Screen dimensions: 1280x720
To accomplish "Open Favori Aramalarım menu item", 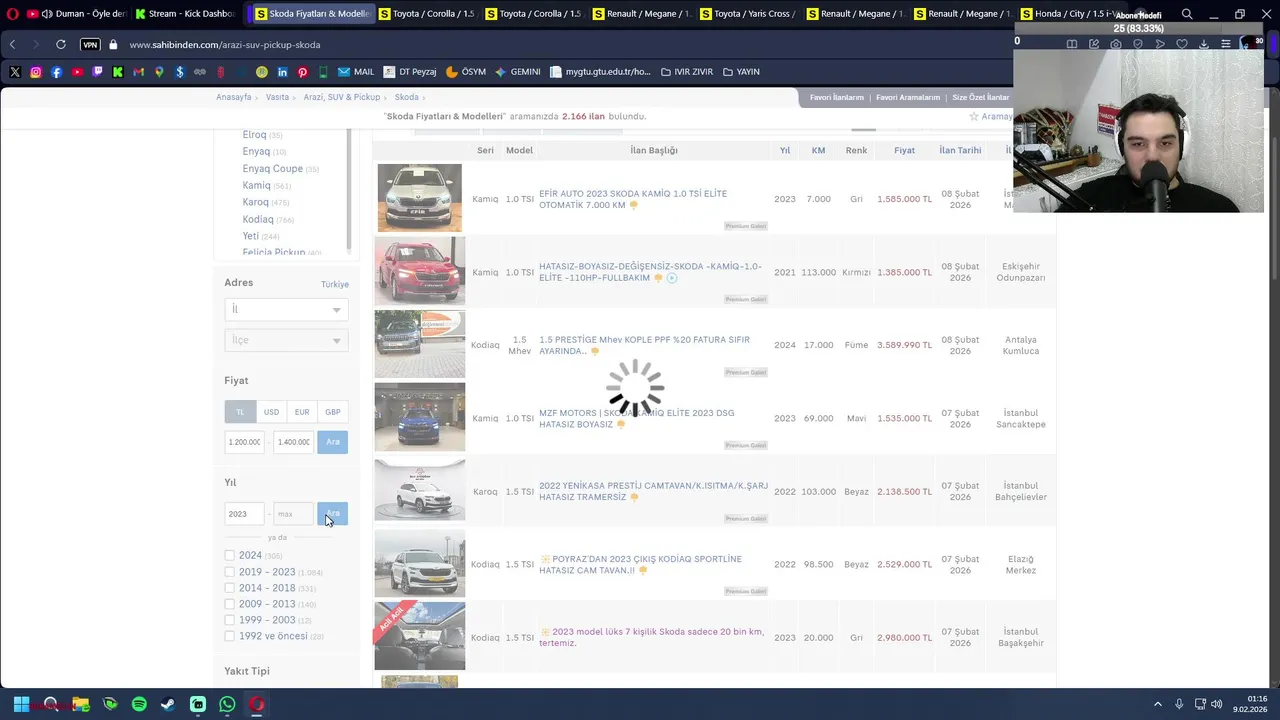I will pyautogui.click(x=908, y=97).
